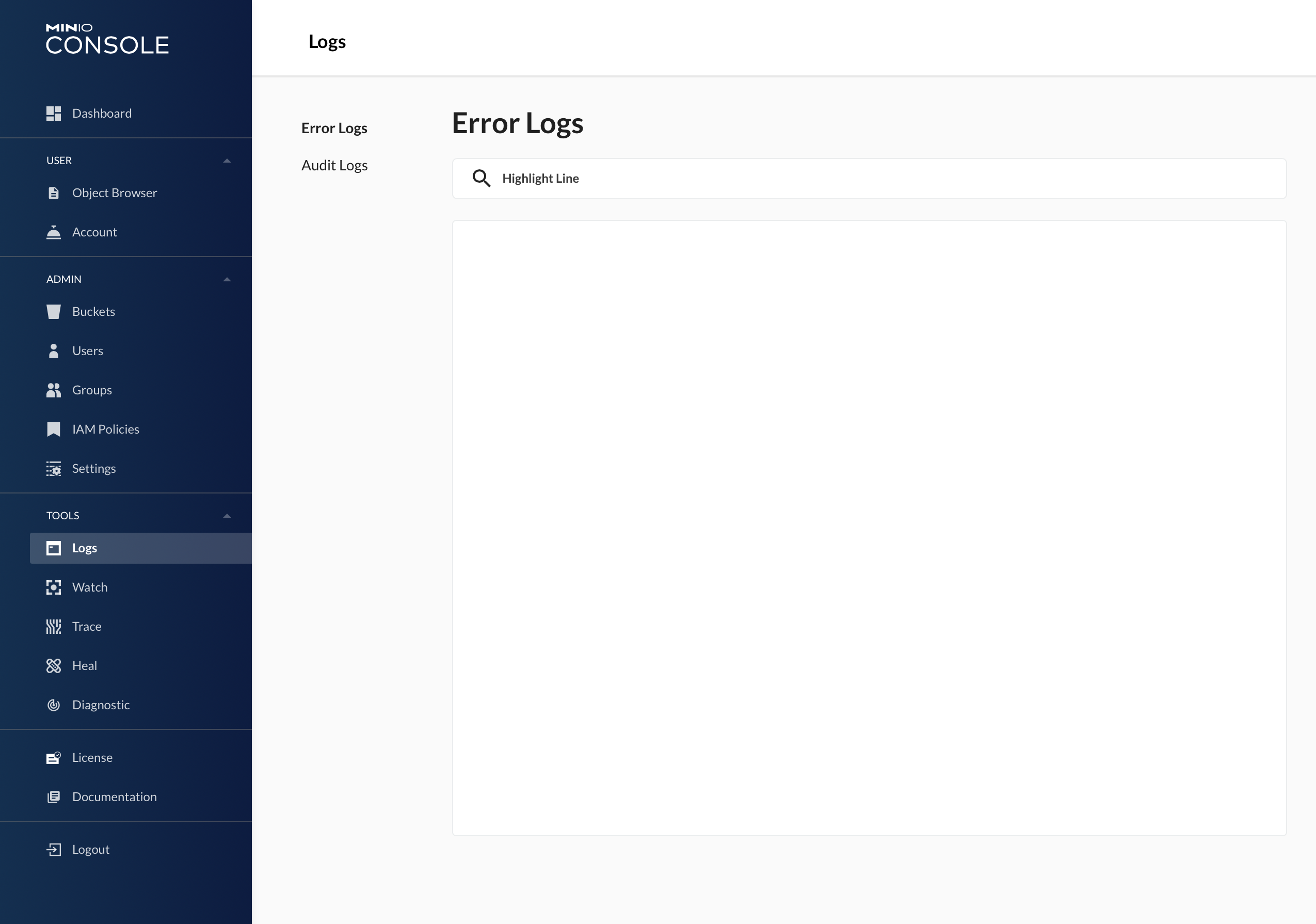
Task: Click the Watch icon under Tools
Action: click(53, 587)
